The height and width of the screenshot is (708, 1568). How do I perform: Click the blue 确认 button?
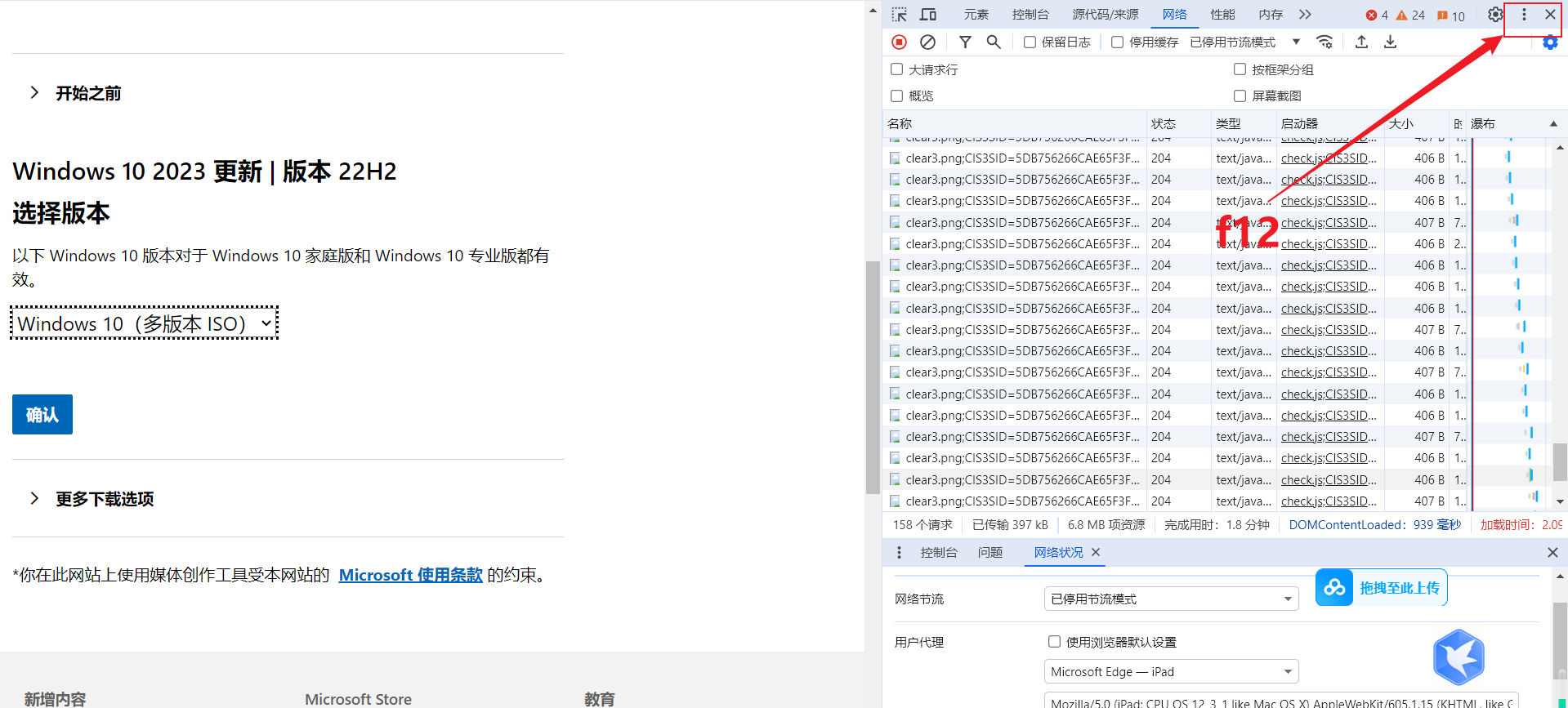[x=42, y=414]
